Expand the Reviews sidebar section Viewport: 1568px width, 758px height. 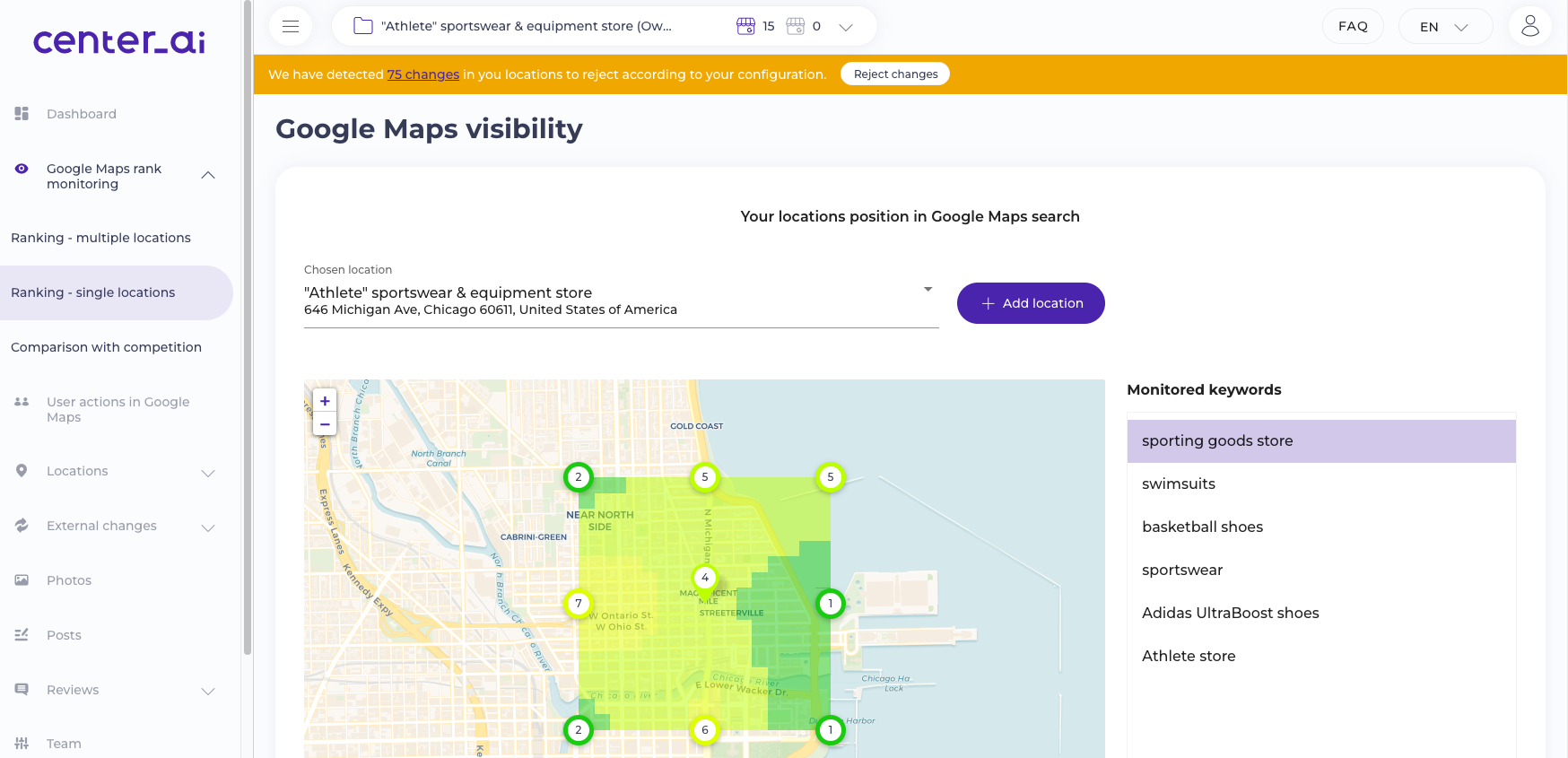click(x=208, y=691)
